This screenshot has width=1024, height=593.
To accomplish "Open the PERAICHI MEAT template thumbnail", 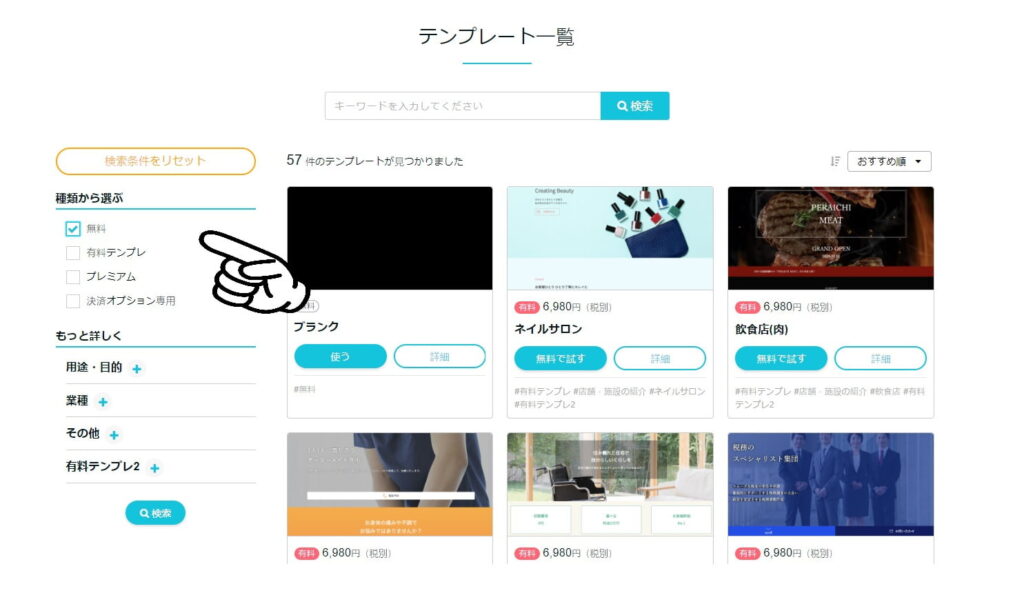I will (x=831, y=238).
